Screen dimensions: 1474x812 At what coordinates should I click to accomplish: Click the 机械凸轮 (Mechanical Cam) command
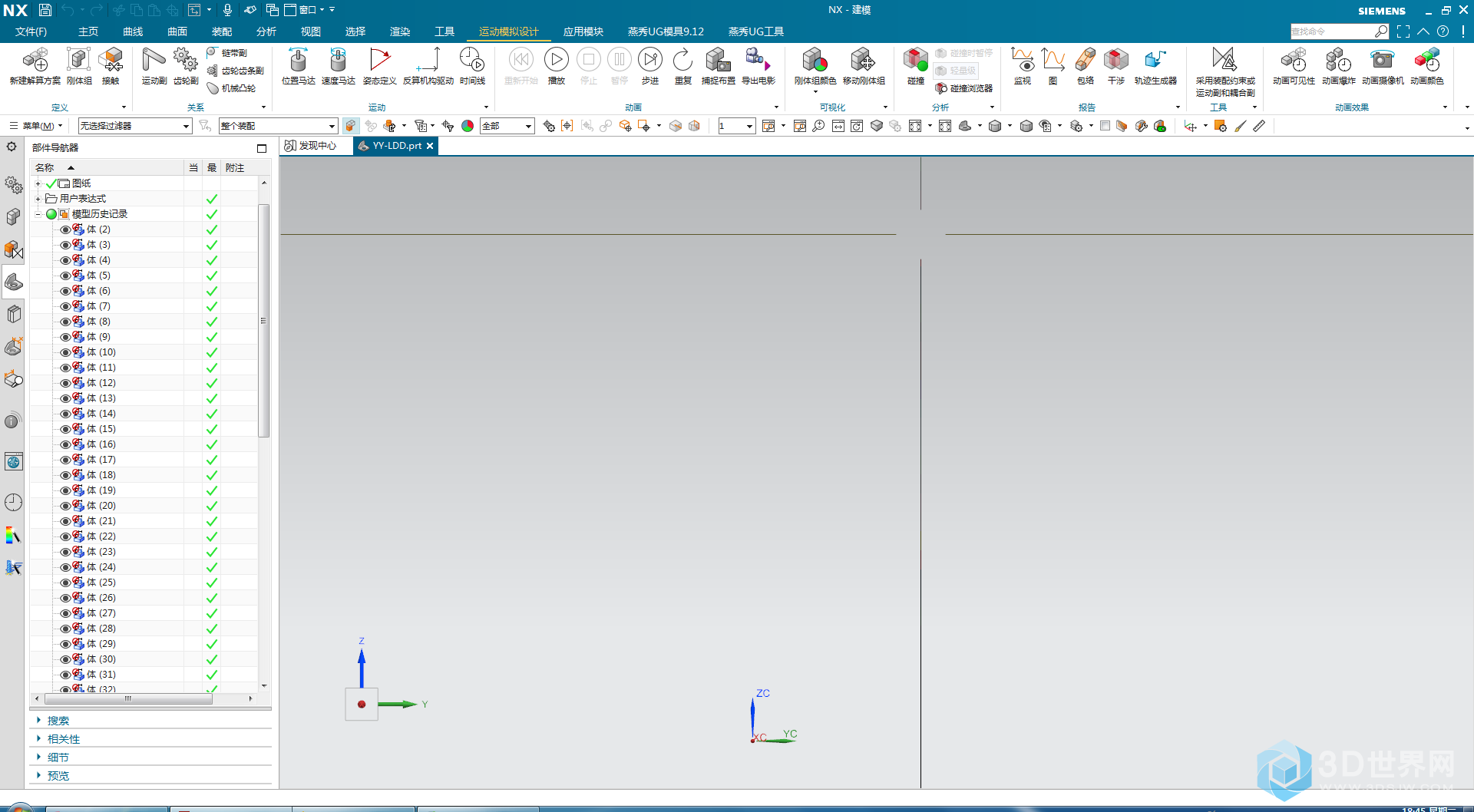[x=231, y=88]
